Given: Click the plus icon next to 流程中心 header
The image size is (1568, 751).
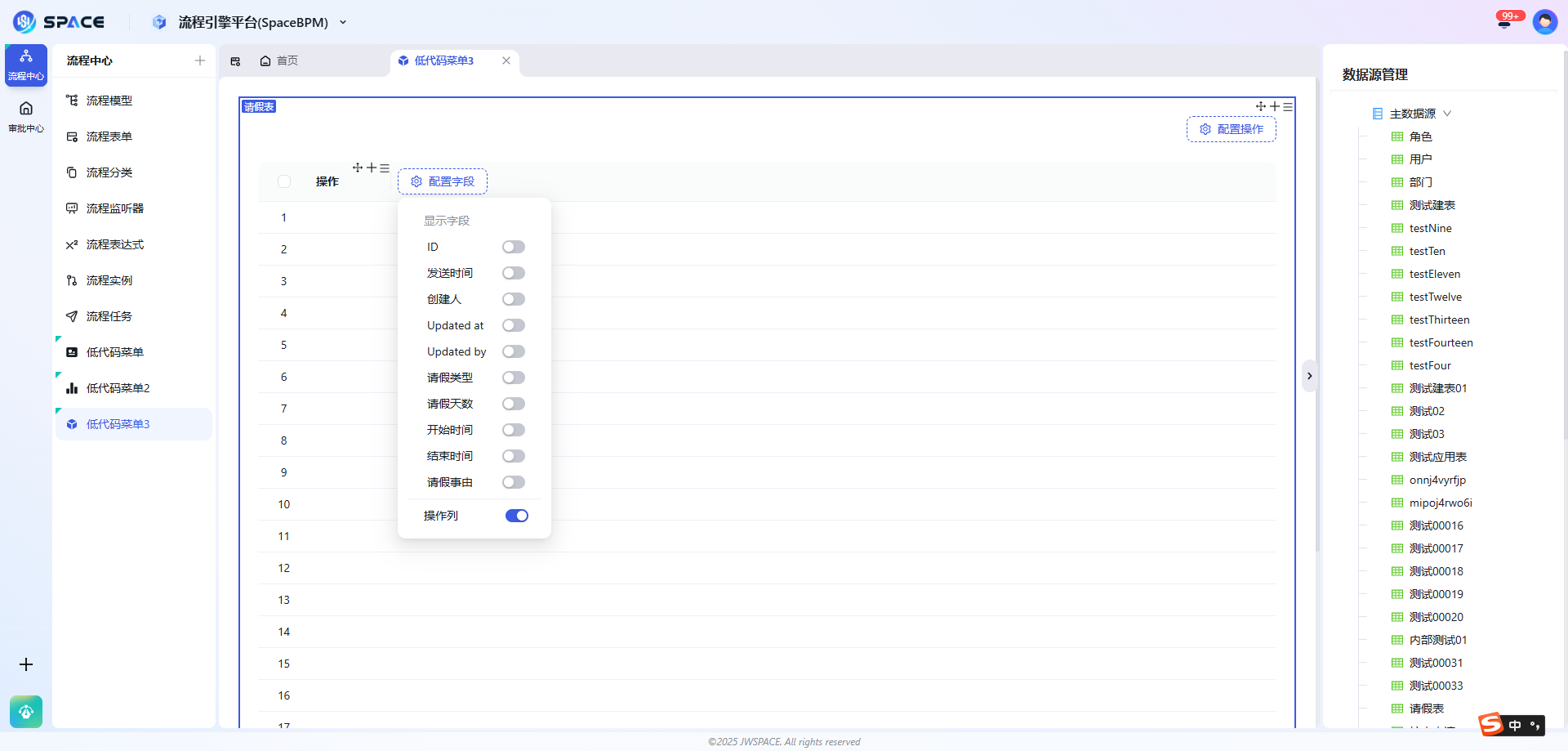Looking at the screenshot, I should (x=200, y=60).
